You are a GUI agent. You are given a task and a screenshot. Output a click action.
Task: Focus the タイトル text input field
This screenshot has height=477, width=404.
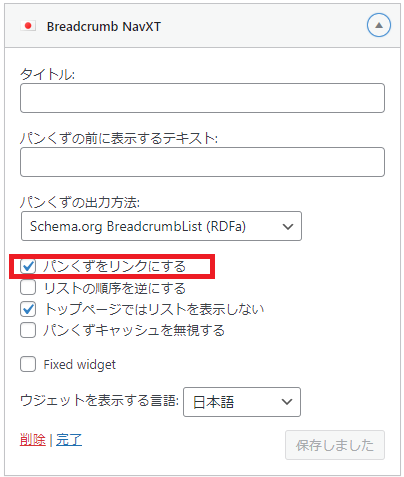click(202, 98)
